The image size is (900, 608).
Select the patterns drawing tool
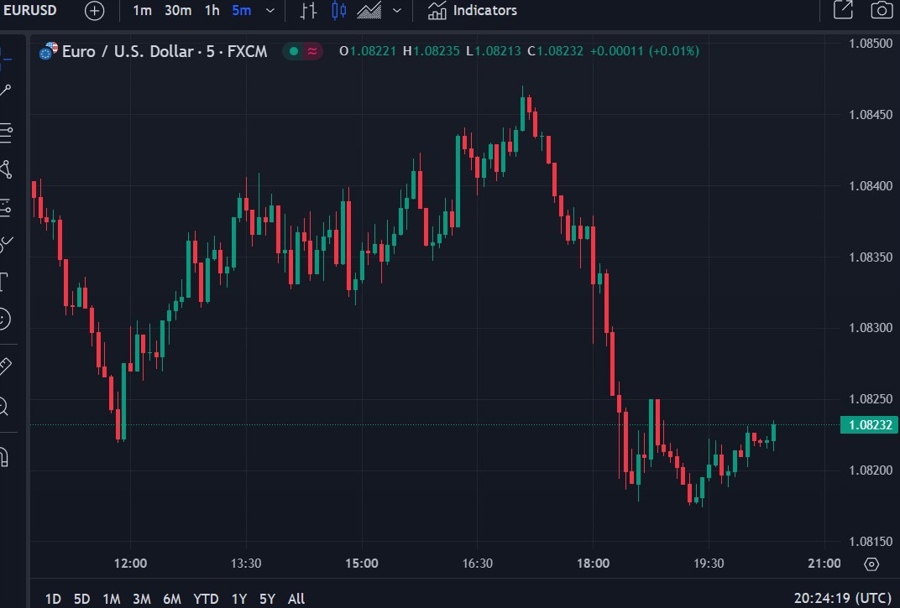6,169
